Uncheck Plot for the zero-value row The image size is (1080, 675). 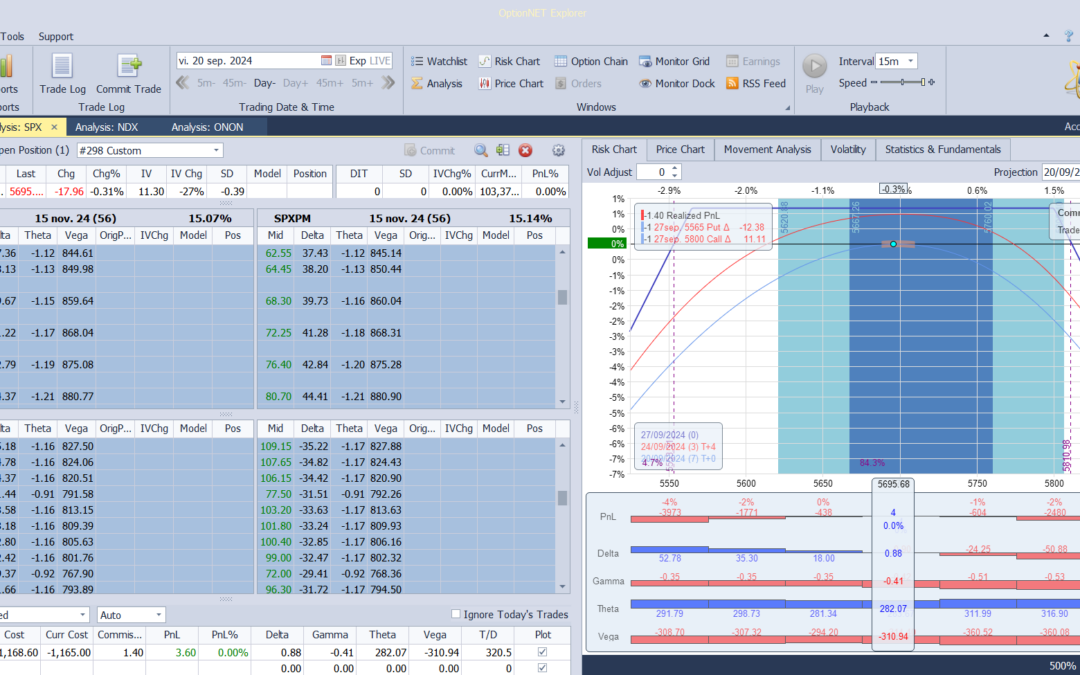[542, 668]
